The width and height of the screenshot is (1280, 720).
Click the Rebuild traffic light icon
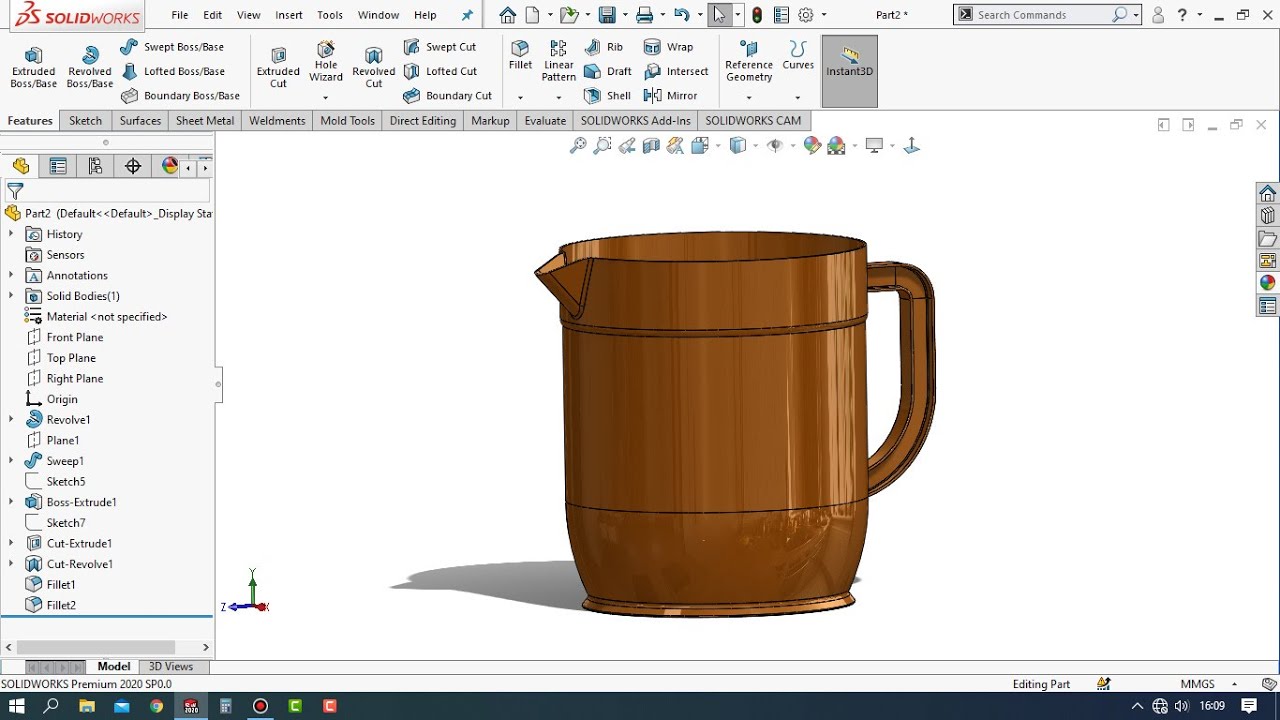757,15
